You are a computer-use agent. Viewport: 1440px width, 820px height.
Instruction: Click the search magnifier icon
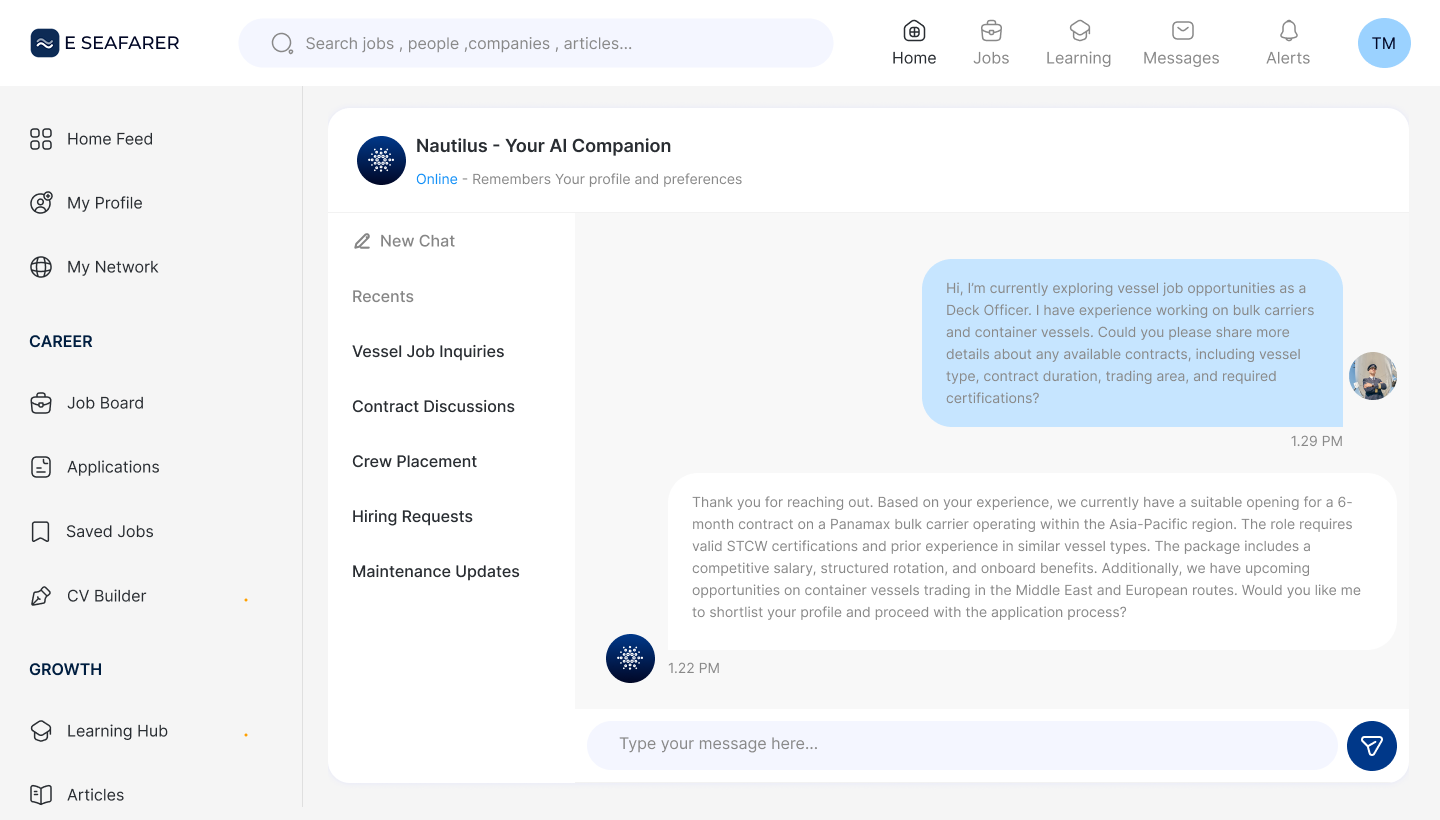[283, 43]
